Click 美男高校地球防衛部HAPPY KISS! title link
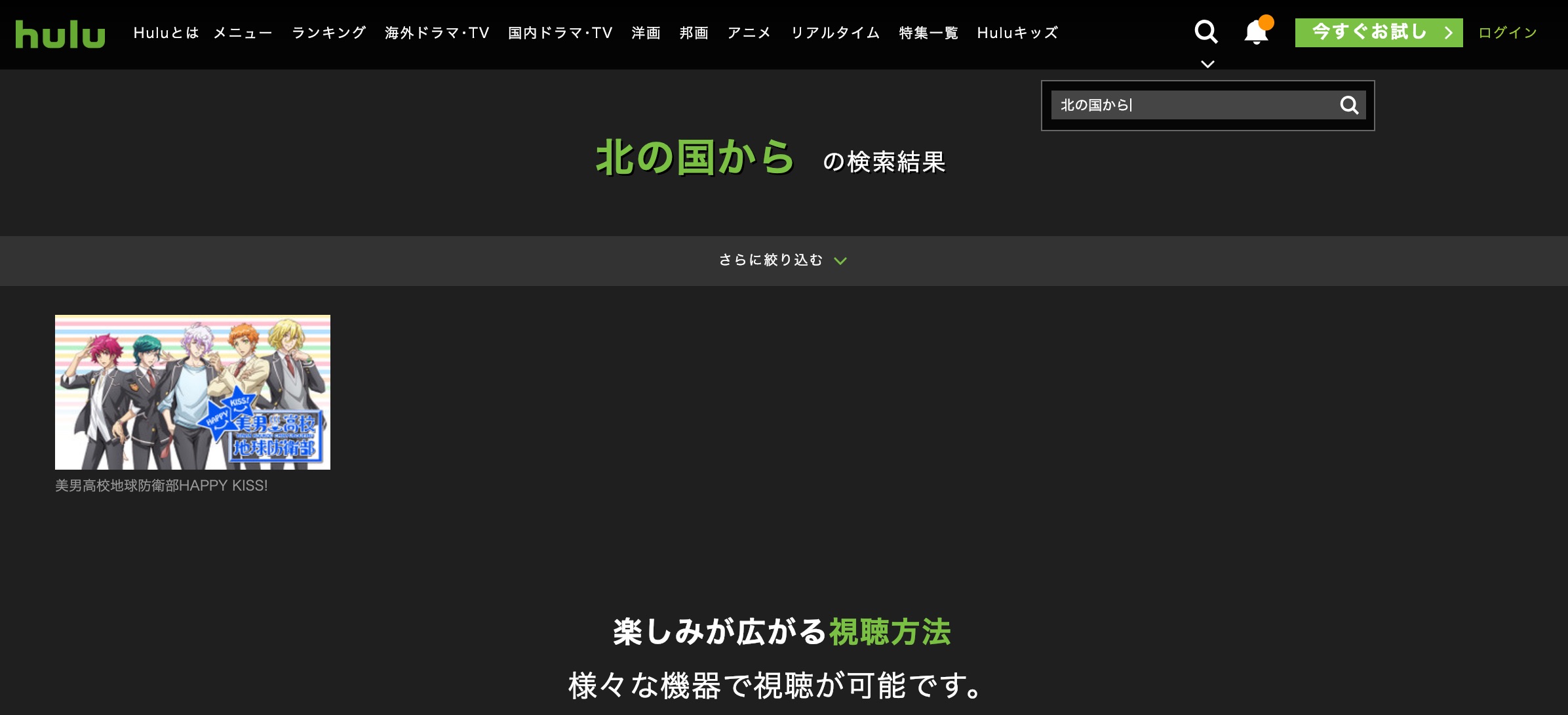The width and height of the screenshot is (1568, 715). [161, 485]
